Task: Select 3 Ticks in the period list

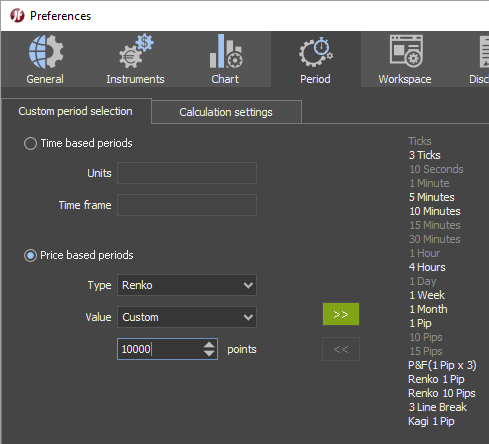Action: point(425,155)
